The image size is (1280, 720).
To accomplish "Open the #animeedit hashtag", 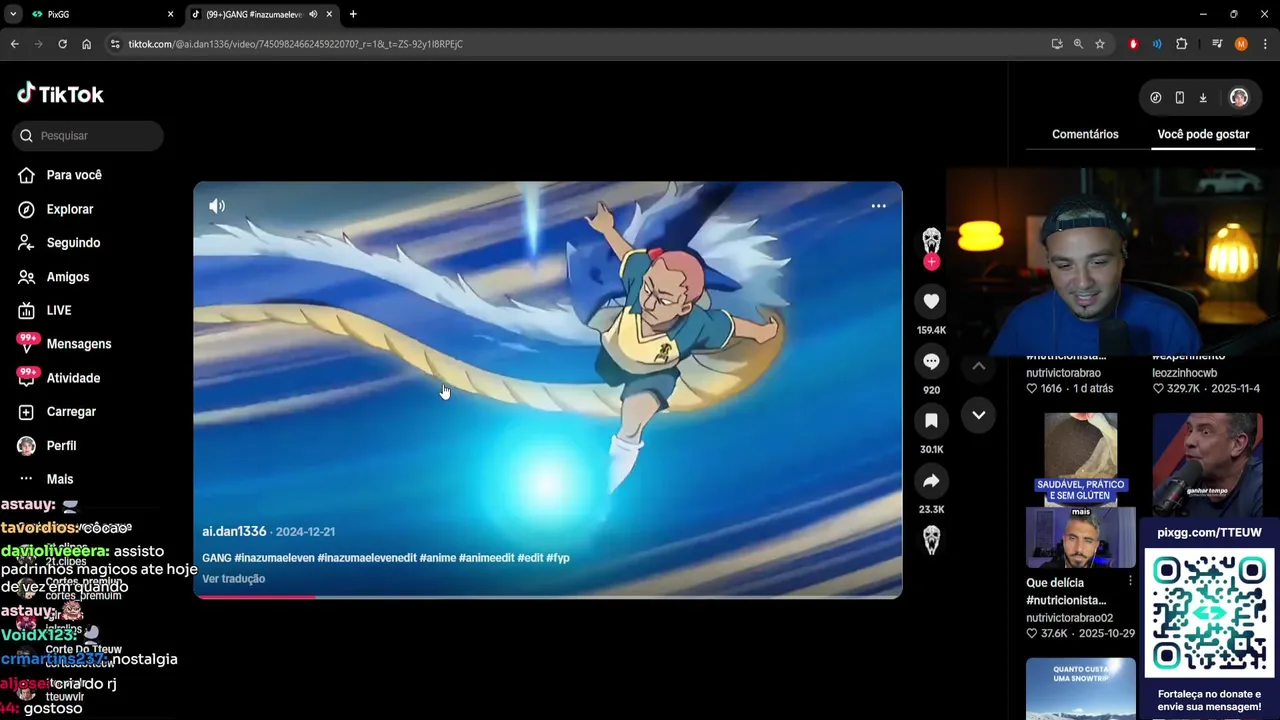I will coord(486,558).
